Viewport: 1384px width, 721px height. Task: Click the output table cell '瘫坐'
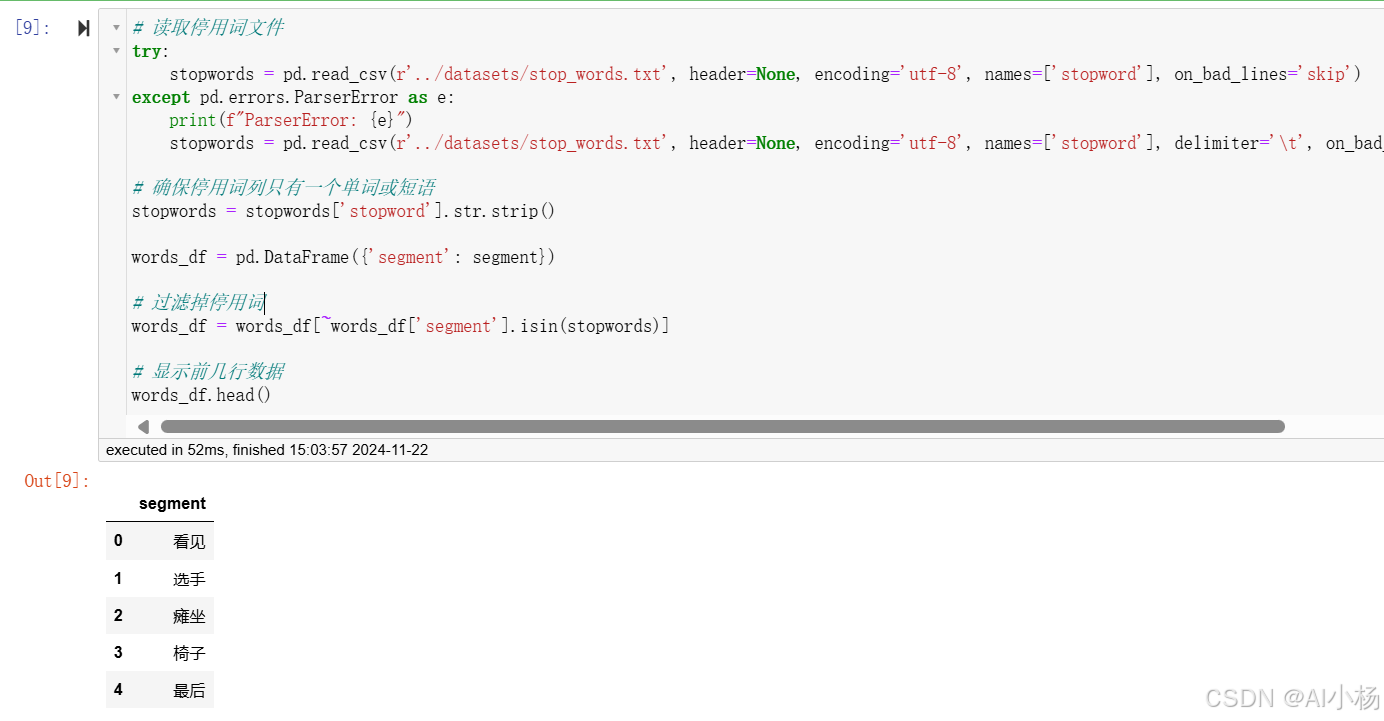pyautogui.click(x=189, y=616)
